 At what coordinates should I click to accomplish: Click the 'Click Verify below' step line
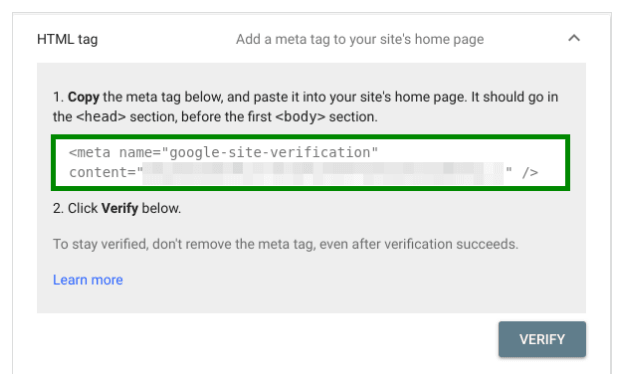pyautogui.click(x=117, y=208)
